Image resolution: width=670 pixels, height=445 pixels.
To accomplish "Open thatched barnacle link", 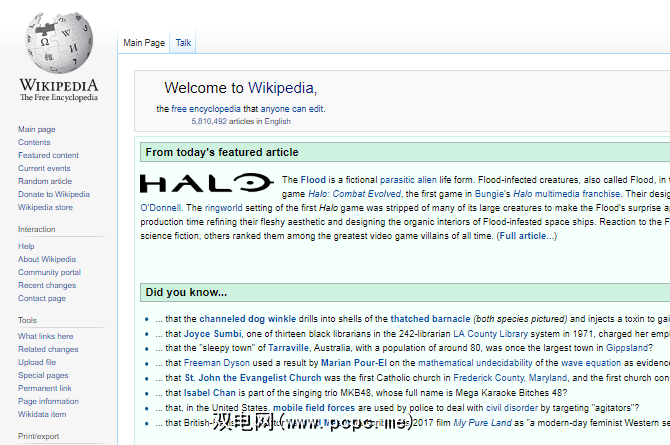I will click(430, 319).
